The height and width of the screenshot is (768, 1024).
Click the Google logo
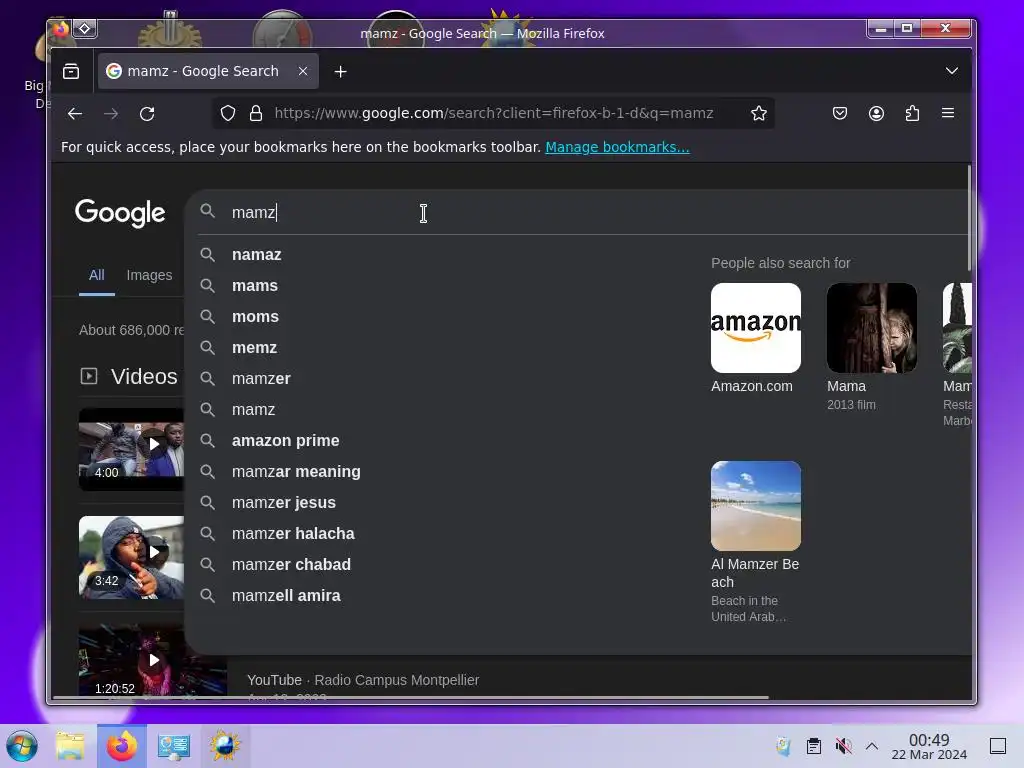click(x=120, y=213)
